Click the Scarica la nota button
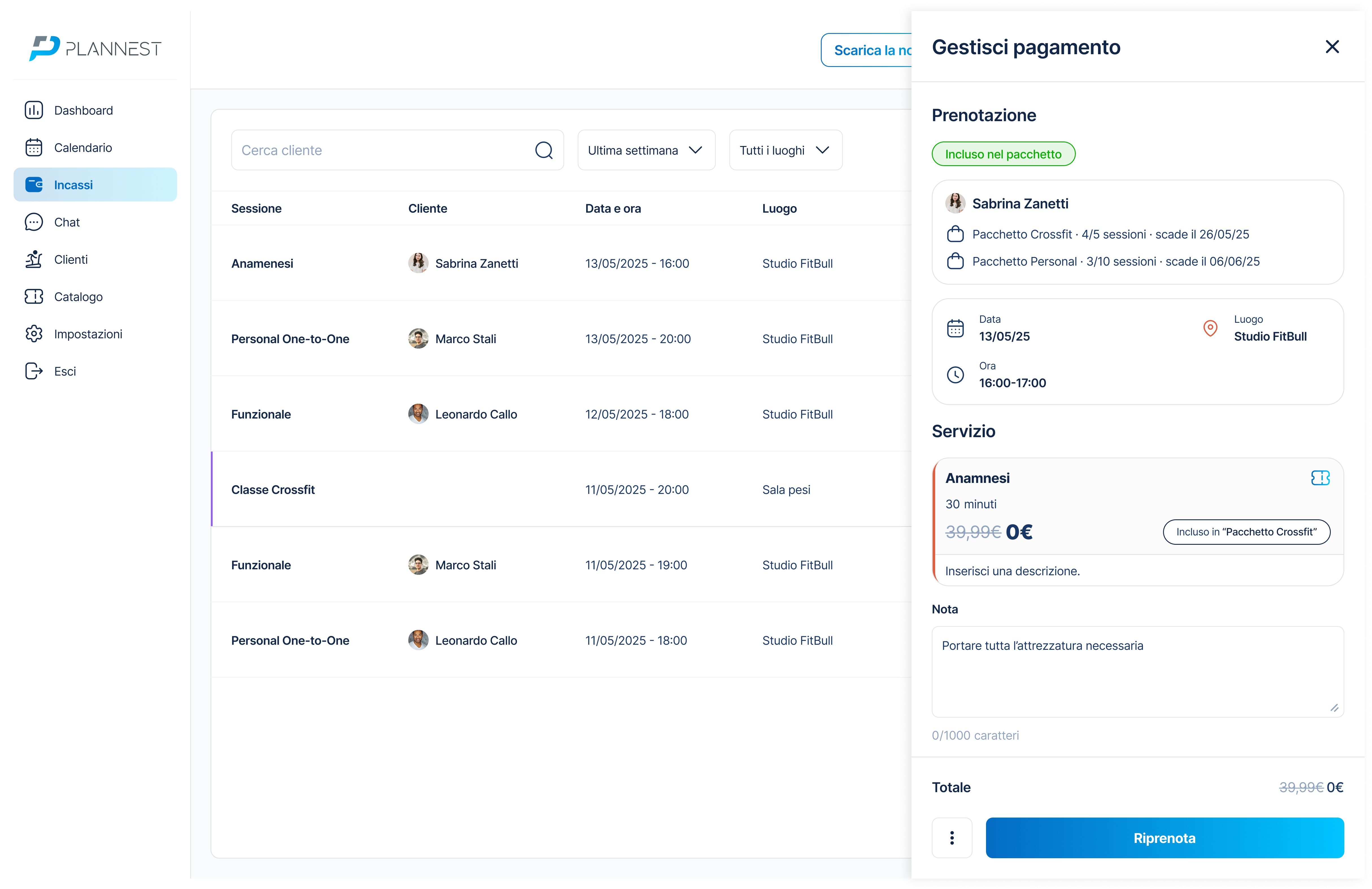Viewport: 1372px width, 889px height. click(867, 50)
